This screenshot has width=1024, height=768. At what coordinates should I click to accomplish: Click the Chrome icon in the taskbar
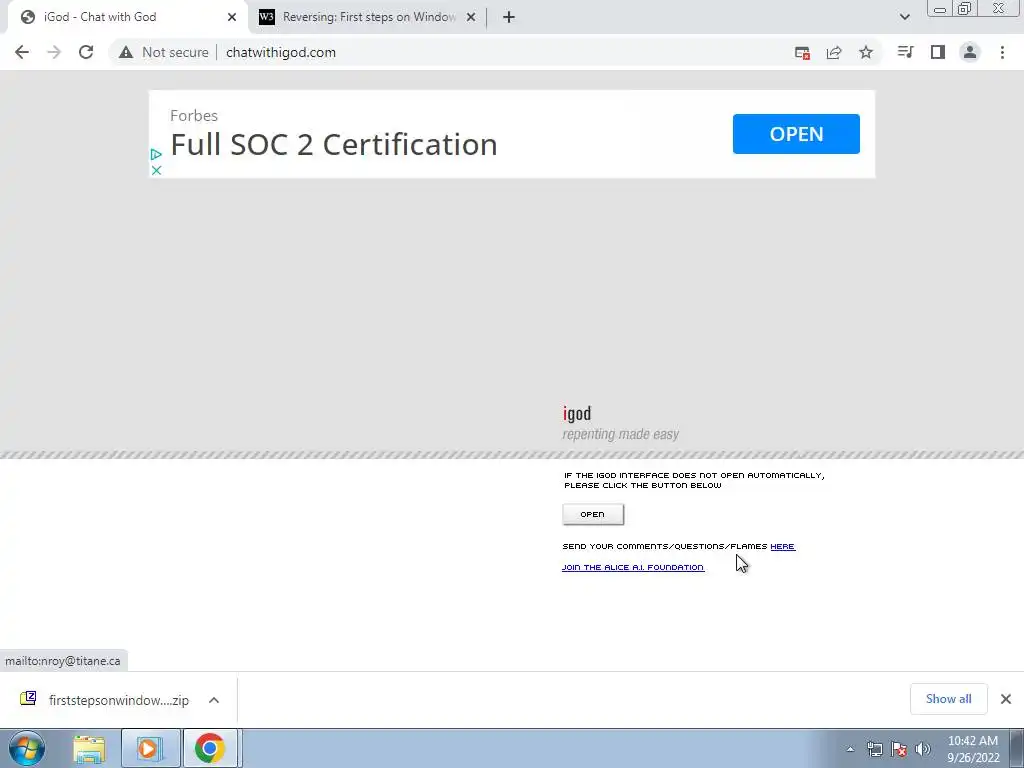(210, 748)
